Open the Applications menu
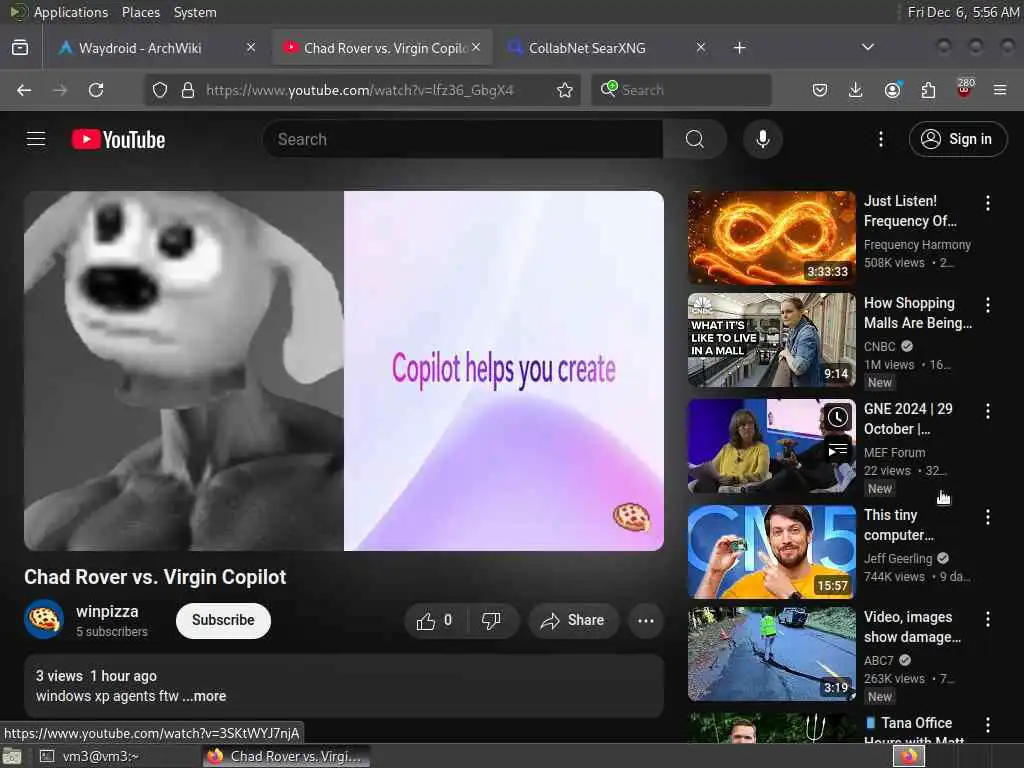The height and width of the screenshot is (768, 1024). 71,12
